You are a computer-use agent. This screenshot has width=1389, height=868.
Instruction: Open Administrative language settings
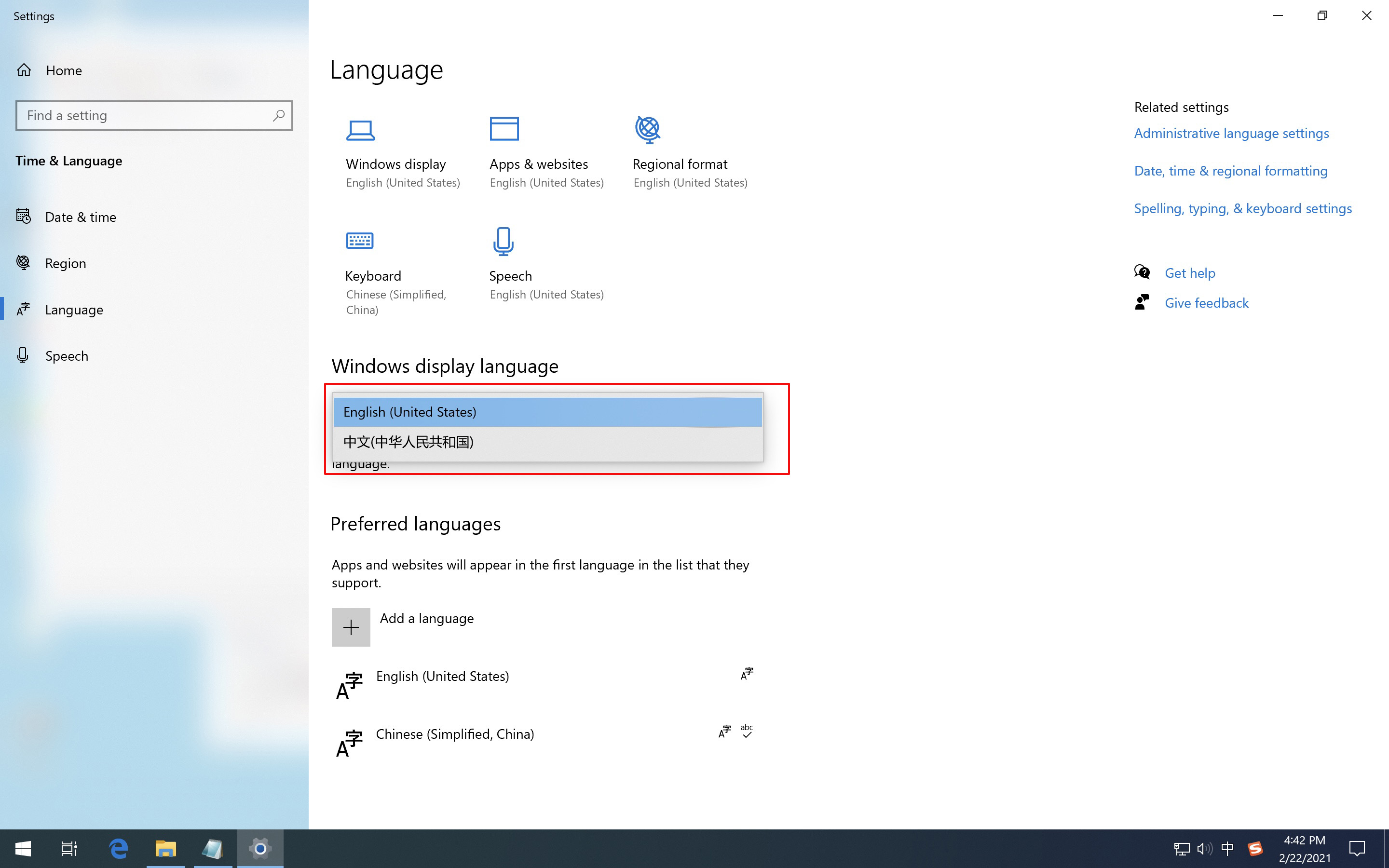click(1231, 133)
